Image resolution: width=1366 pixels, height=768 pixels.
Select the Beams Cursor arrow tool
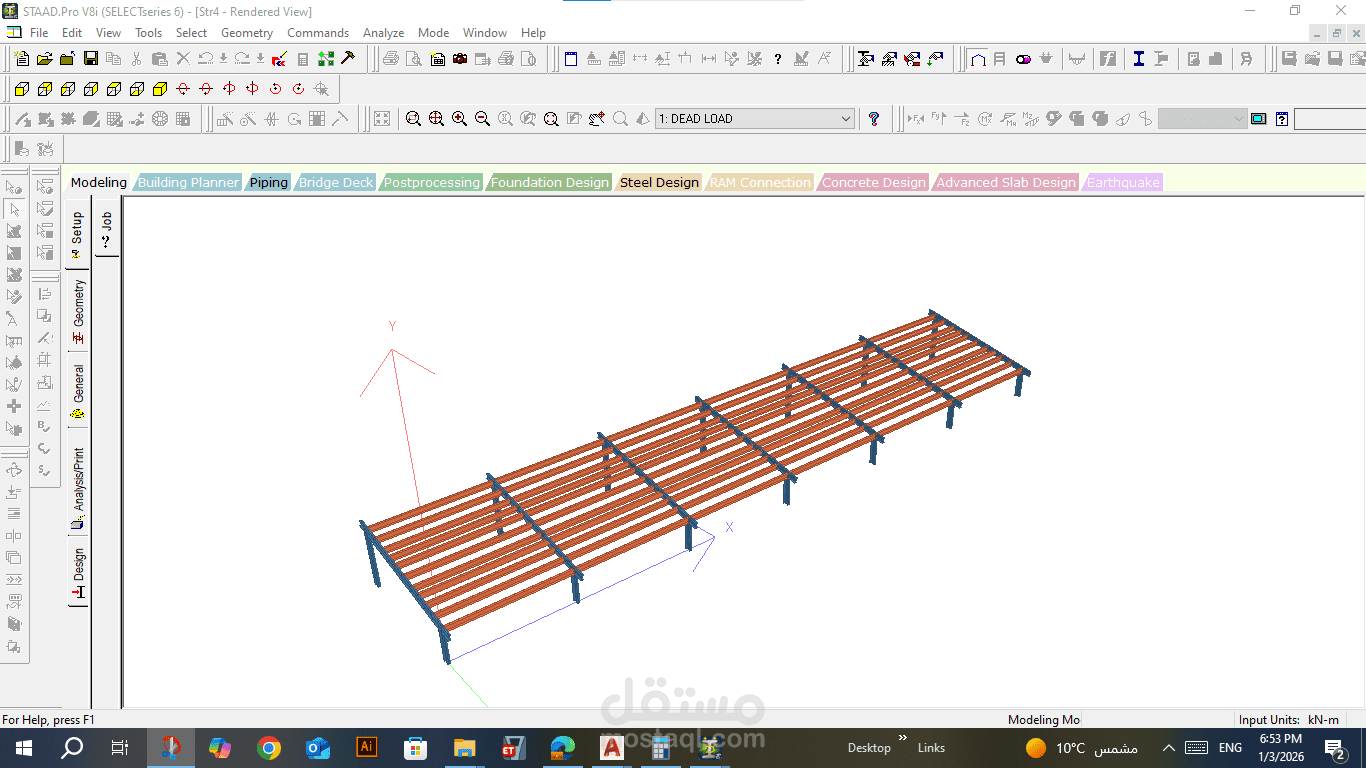point(14,209)
